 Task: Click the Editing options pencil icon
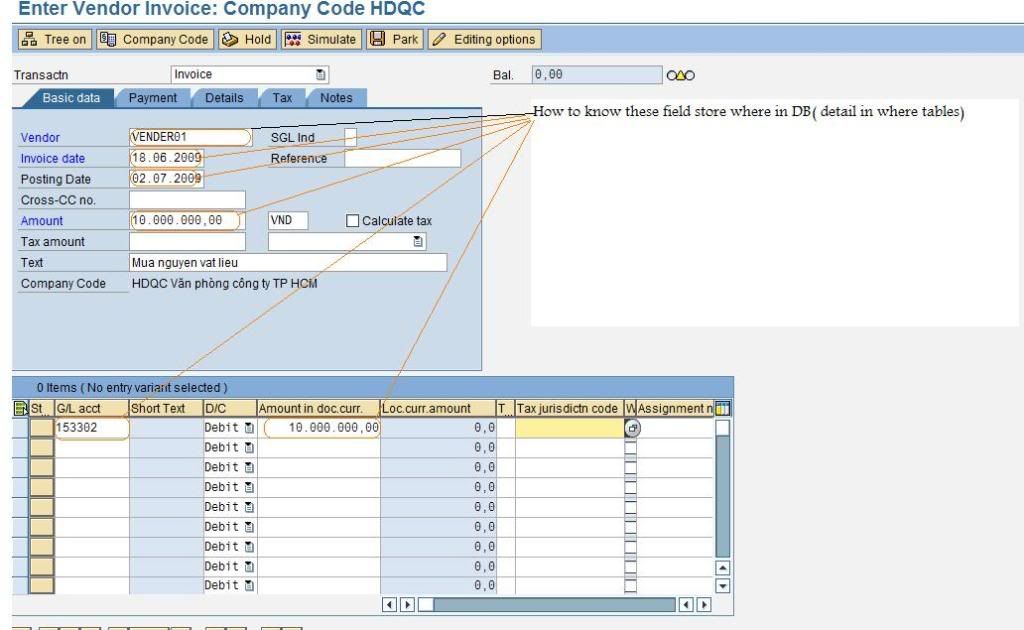(438, 40)
